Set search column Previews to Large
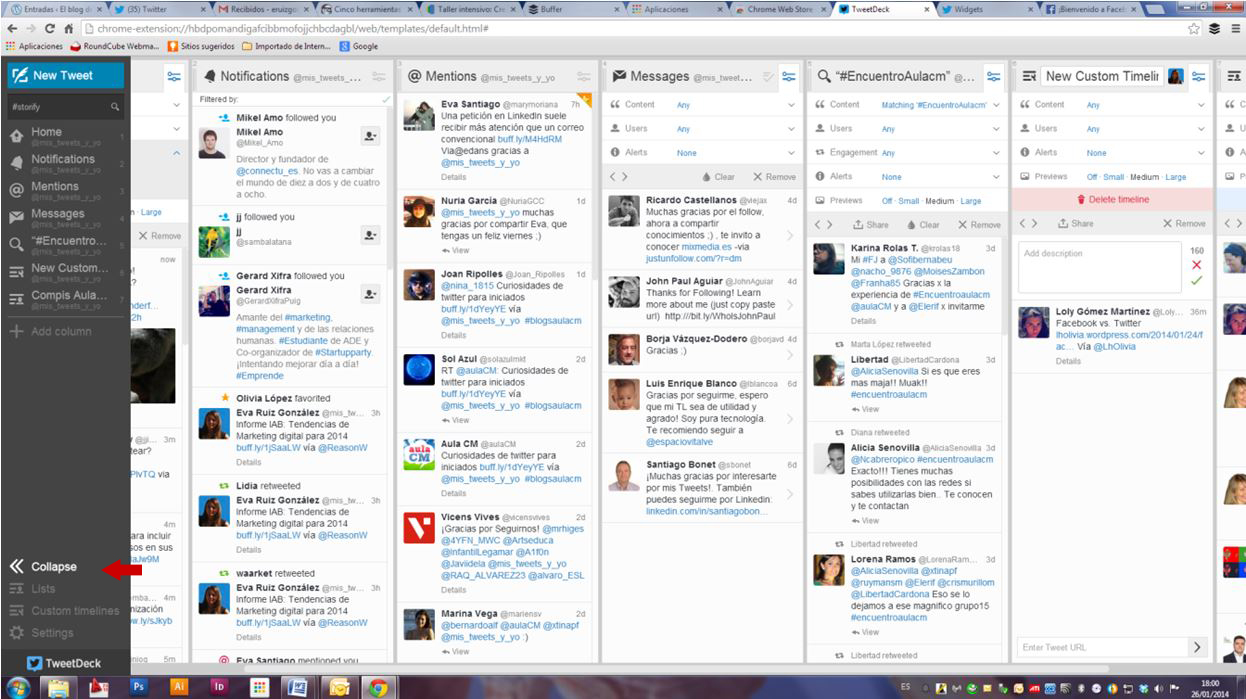 tap(970, 201)
